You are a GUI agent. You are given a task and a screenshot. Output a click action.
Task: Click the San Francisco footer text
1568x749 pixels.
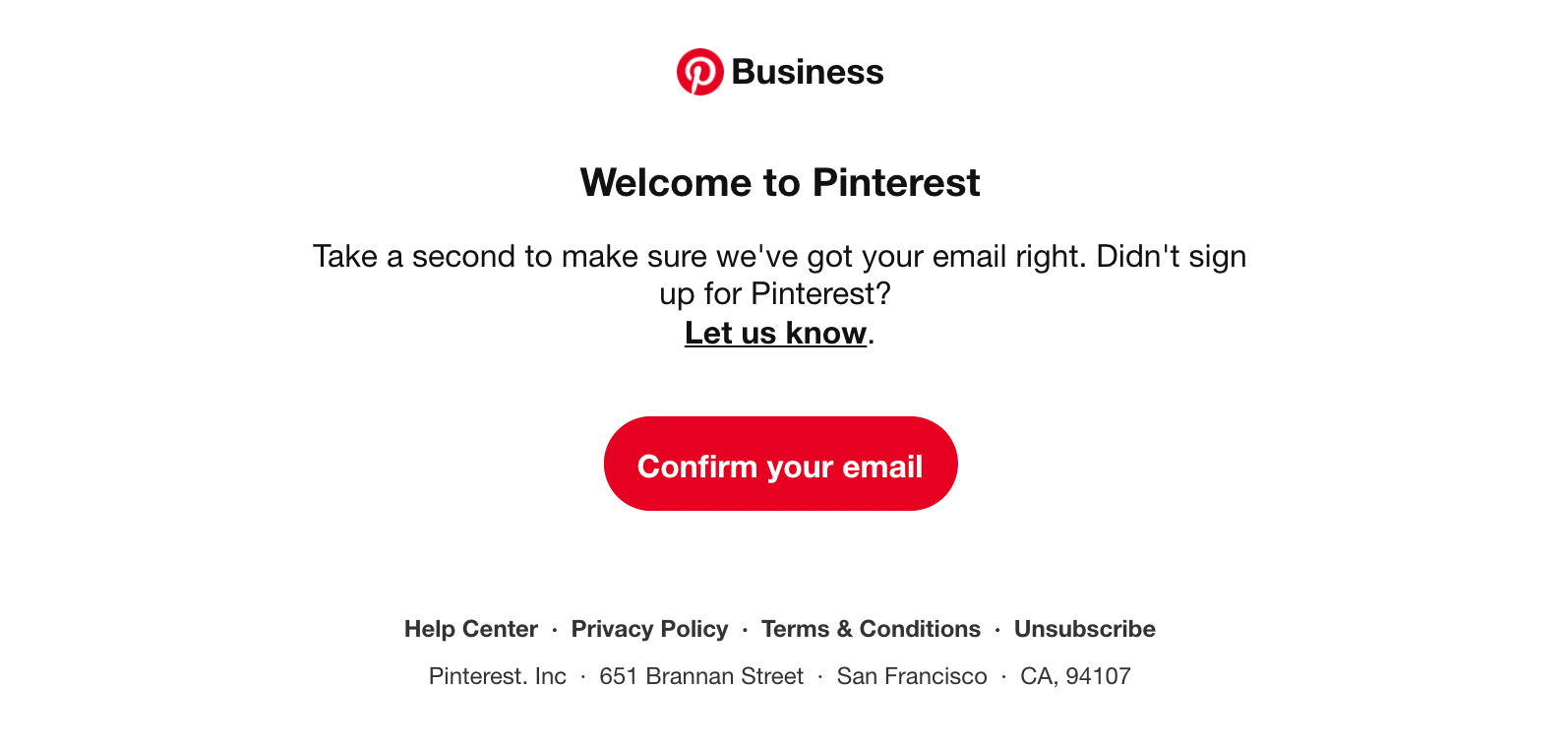click(x=912, y=676)
